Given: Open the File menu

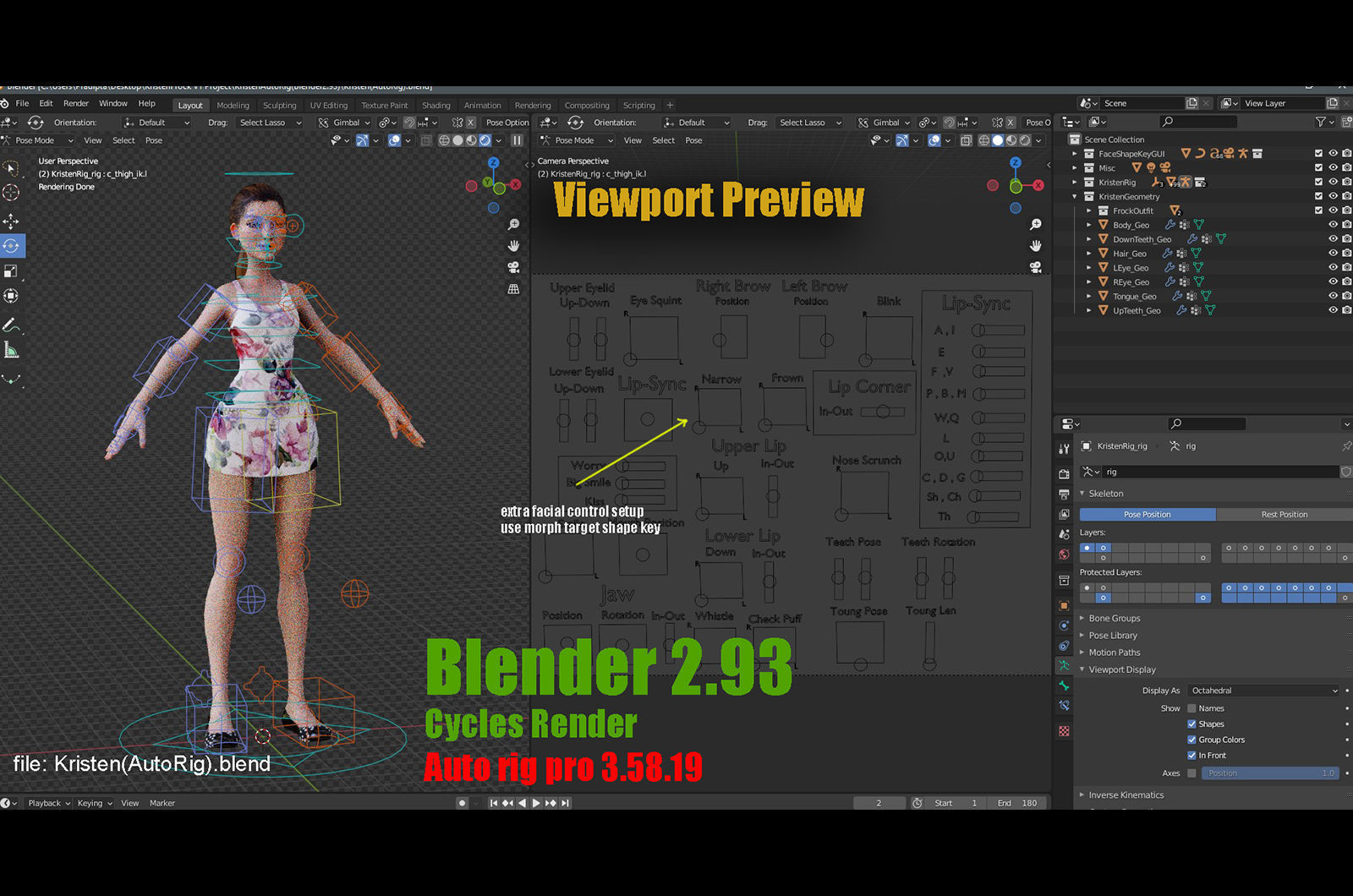Looking at the screenshot, I should click(x=22, y=104).
